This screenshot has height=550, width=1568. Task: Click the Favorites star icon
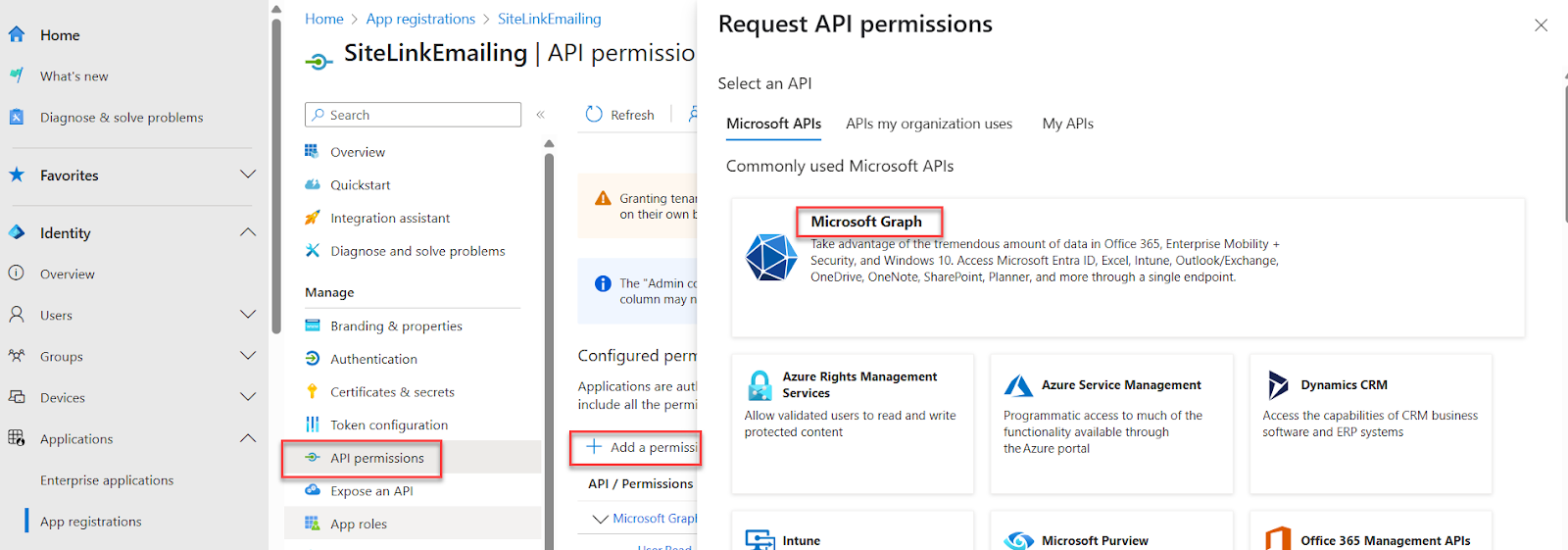(16, 175)
